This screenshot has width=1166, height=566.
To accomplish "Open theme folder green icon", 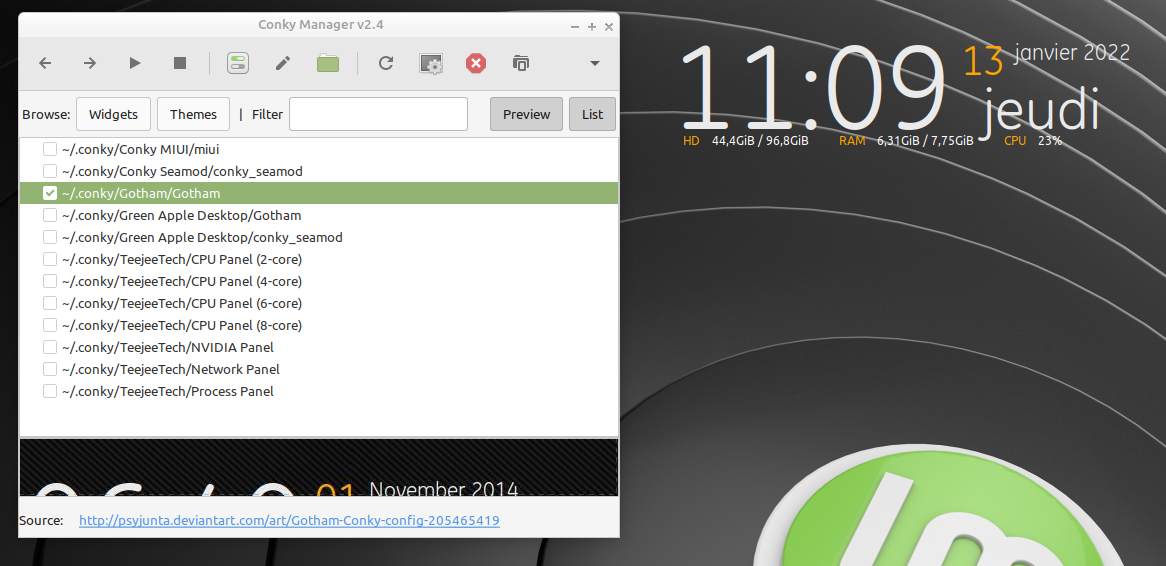I will [x=328, y=63].
